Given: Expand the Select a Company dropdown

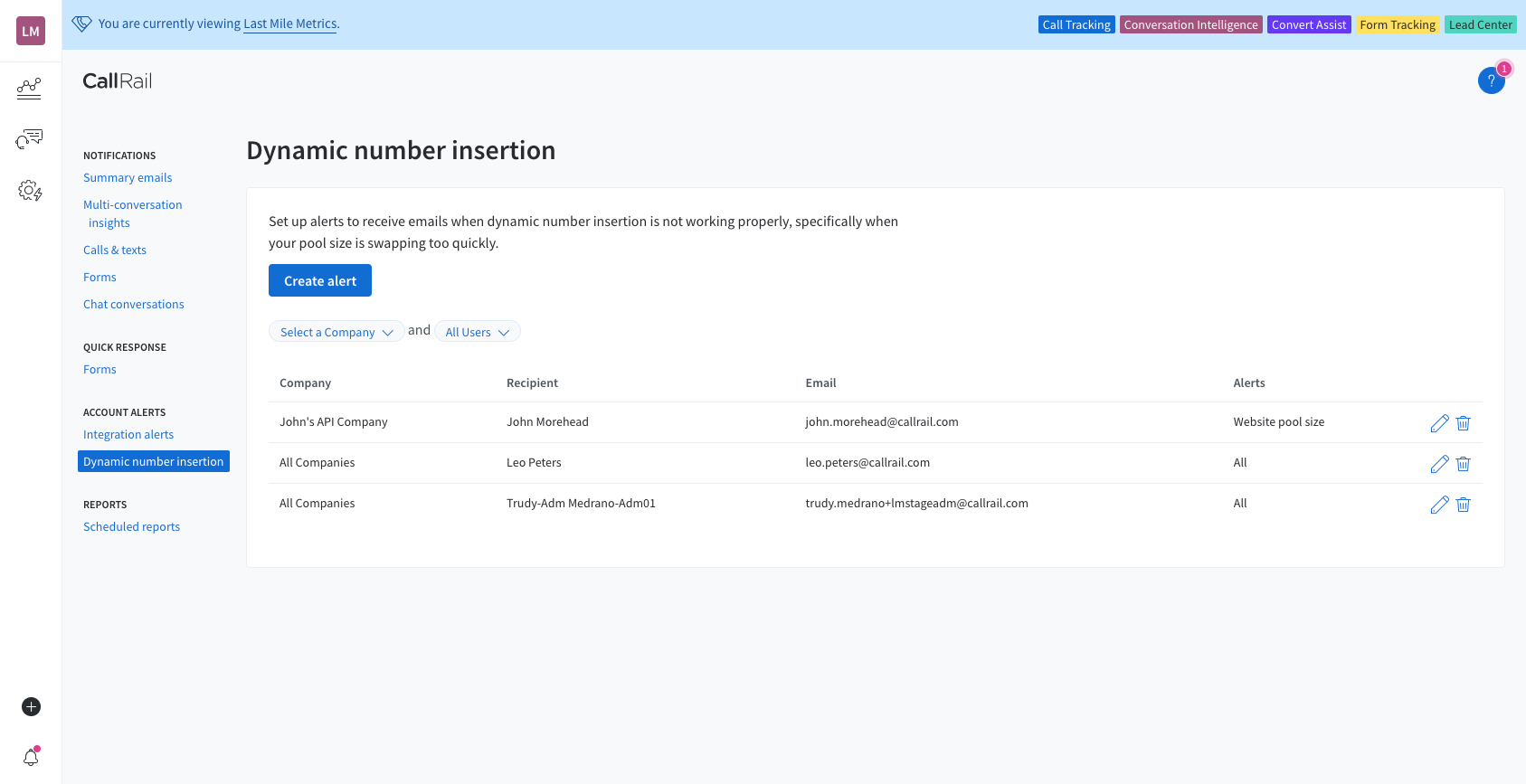Looking at the screenshot, I should pos(336,332).
